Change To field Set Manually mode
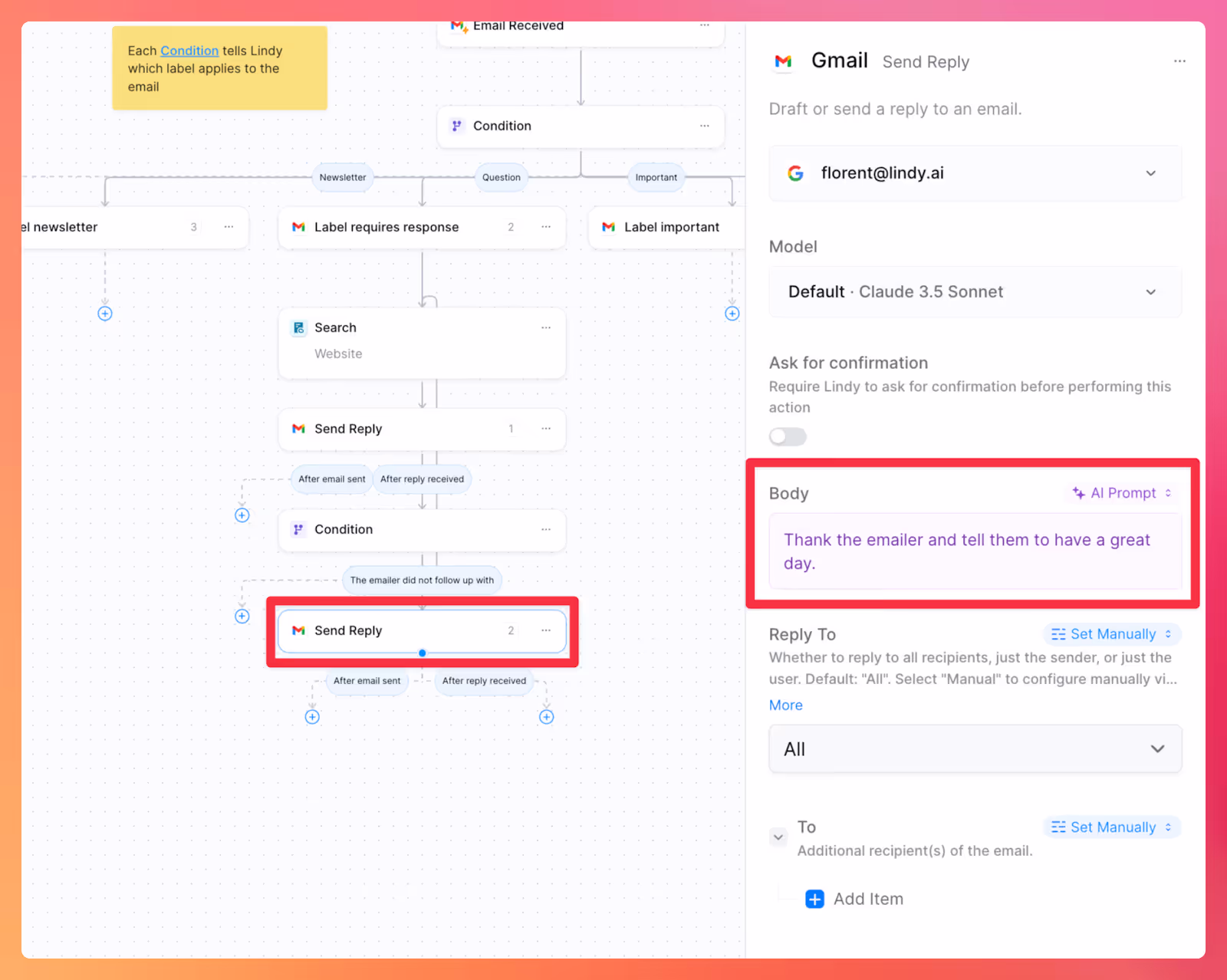The height and width of the screenshot is (980, 1227). (1112, 827)
